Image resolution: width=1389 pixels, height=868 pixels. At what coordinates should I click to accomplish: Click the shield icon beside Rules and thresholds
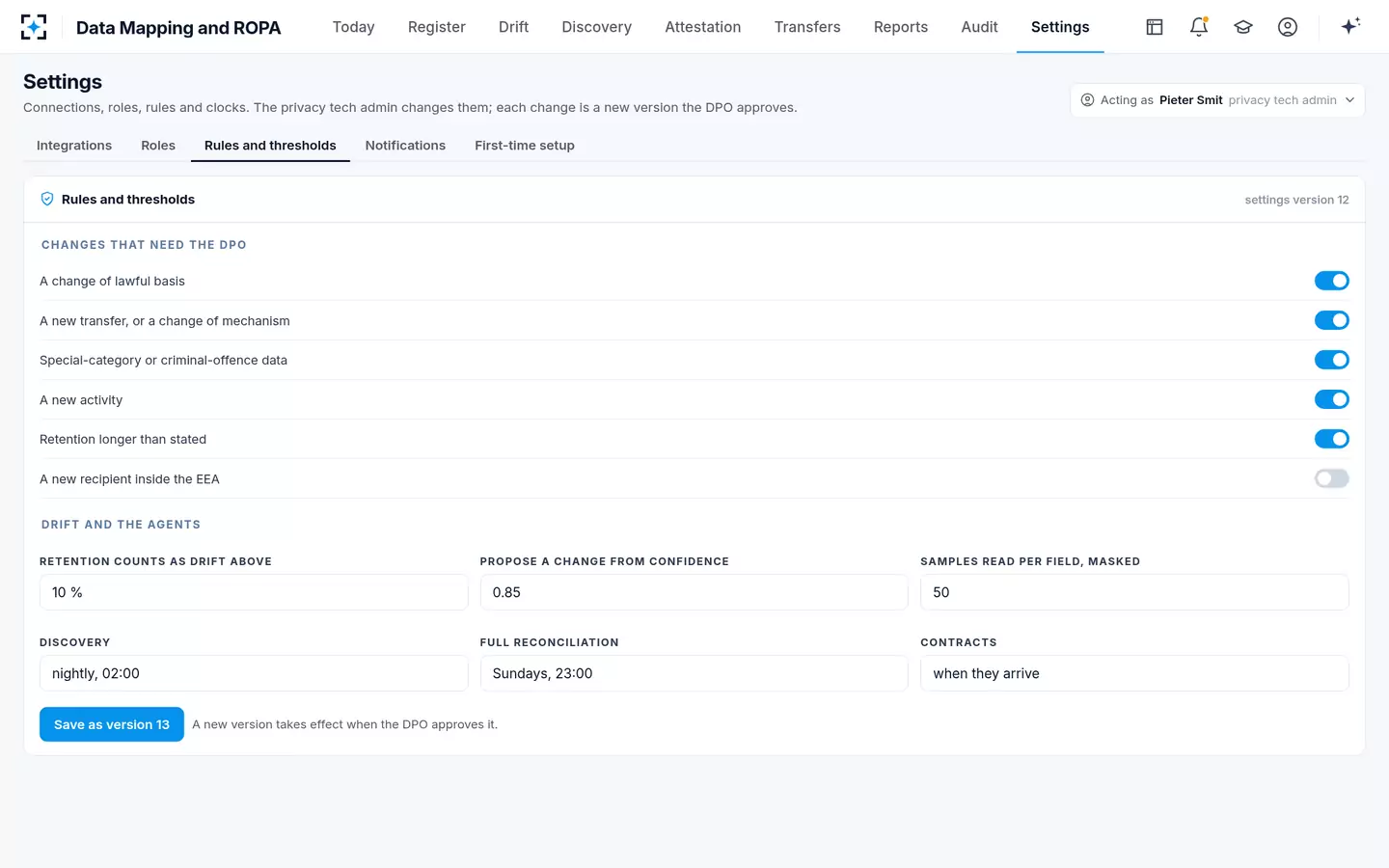pos(47,199)
